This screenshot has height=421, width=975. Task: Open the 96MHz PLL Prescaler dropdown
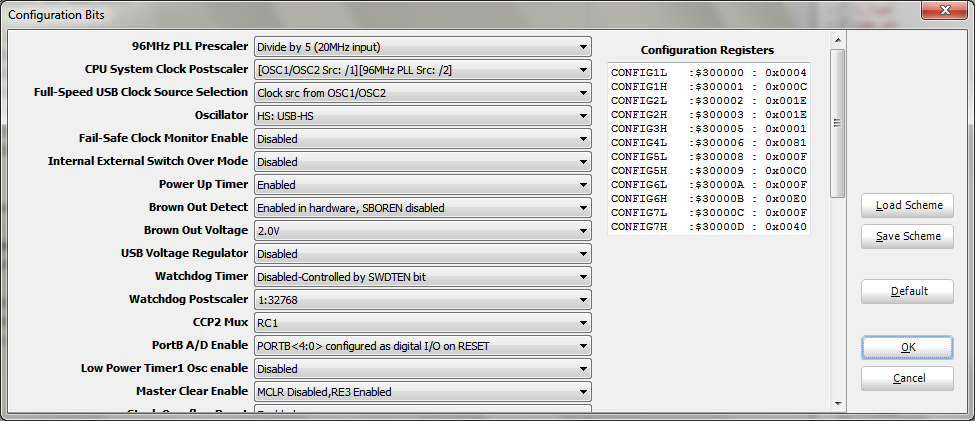pos(422,47)
